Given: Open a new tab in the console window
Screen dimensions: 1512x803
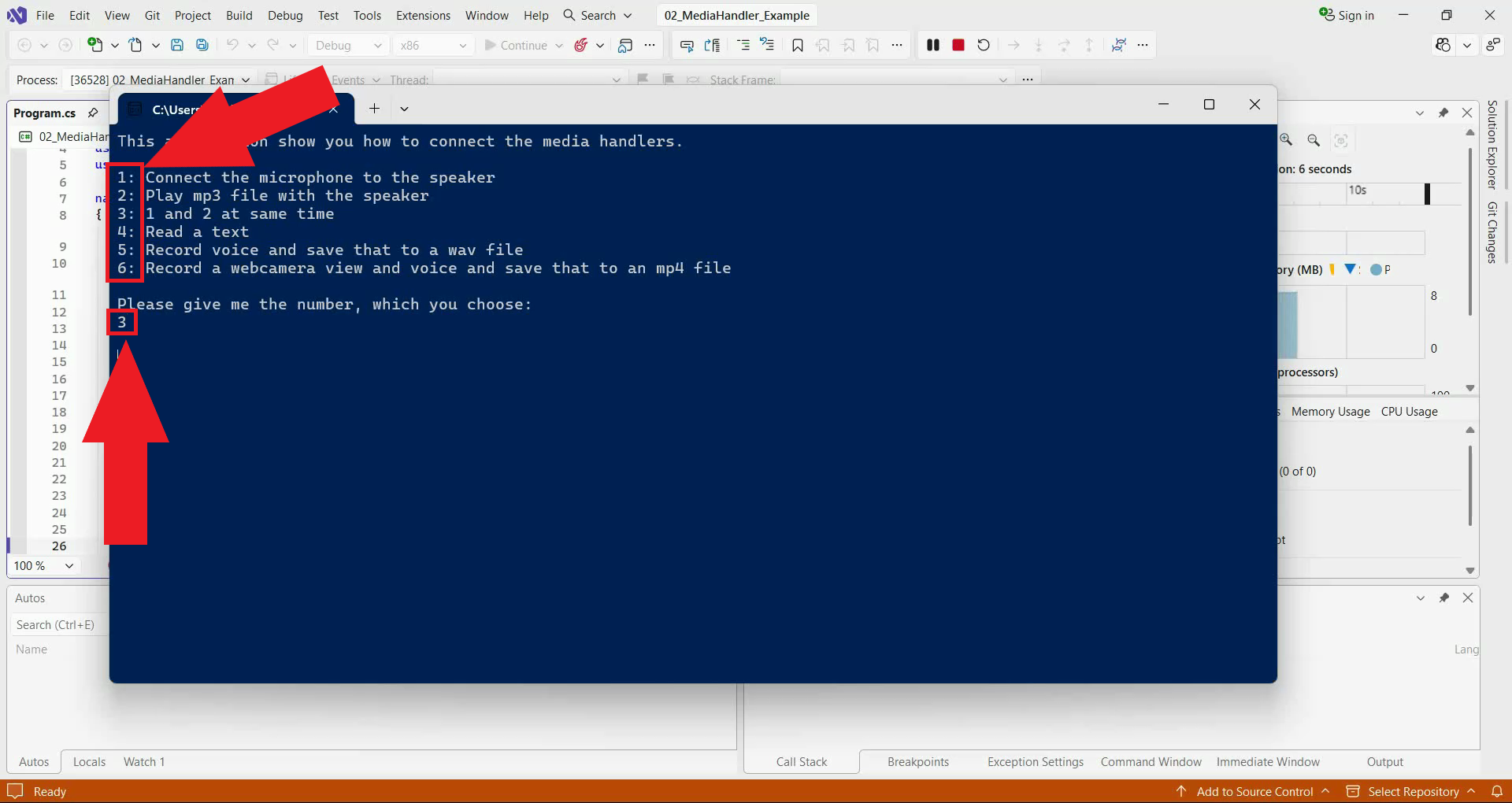Looking at the screenshot, I should click(x=375, y=109).
